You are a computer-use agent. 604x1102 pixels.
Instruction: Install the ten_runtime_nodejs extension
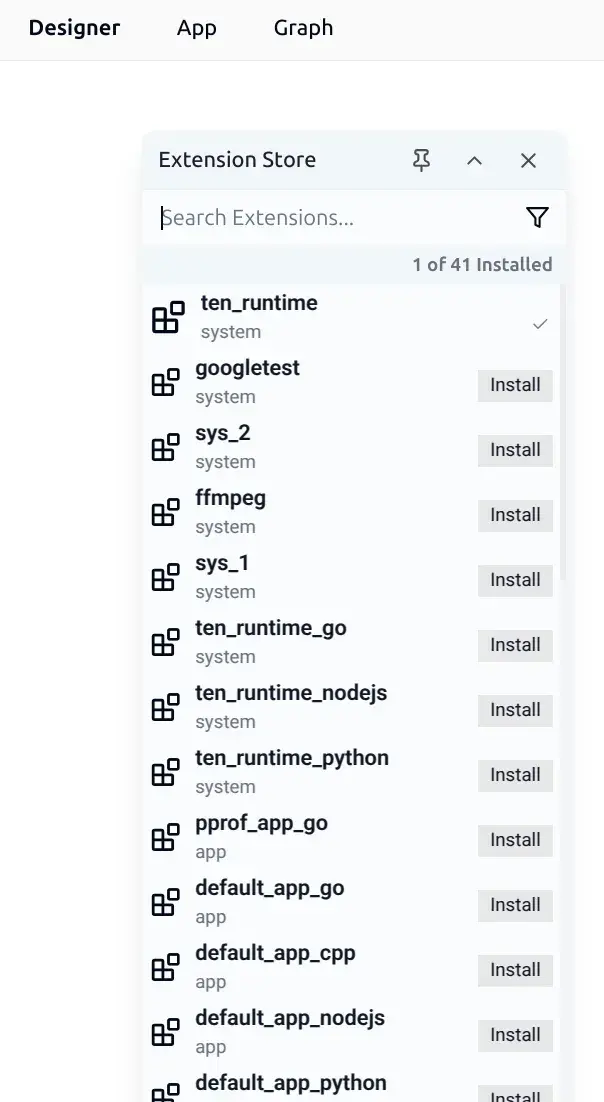(x=515, y=710)
